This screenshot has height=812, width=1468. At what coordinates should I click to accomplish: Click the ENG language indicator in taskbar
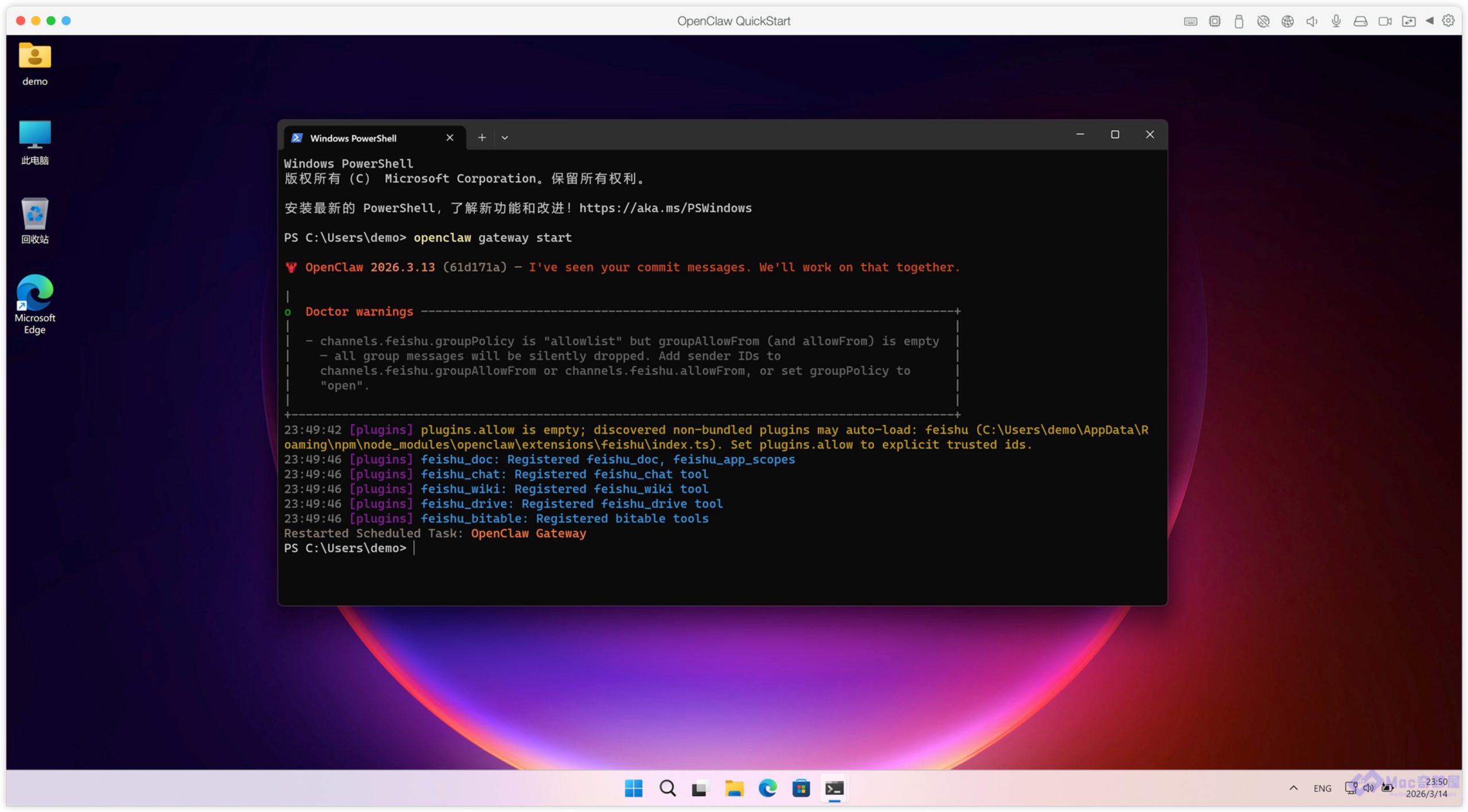click(1322, 788)
